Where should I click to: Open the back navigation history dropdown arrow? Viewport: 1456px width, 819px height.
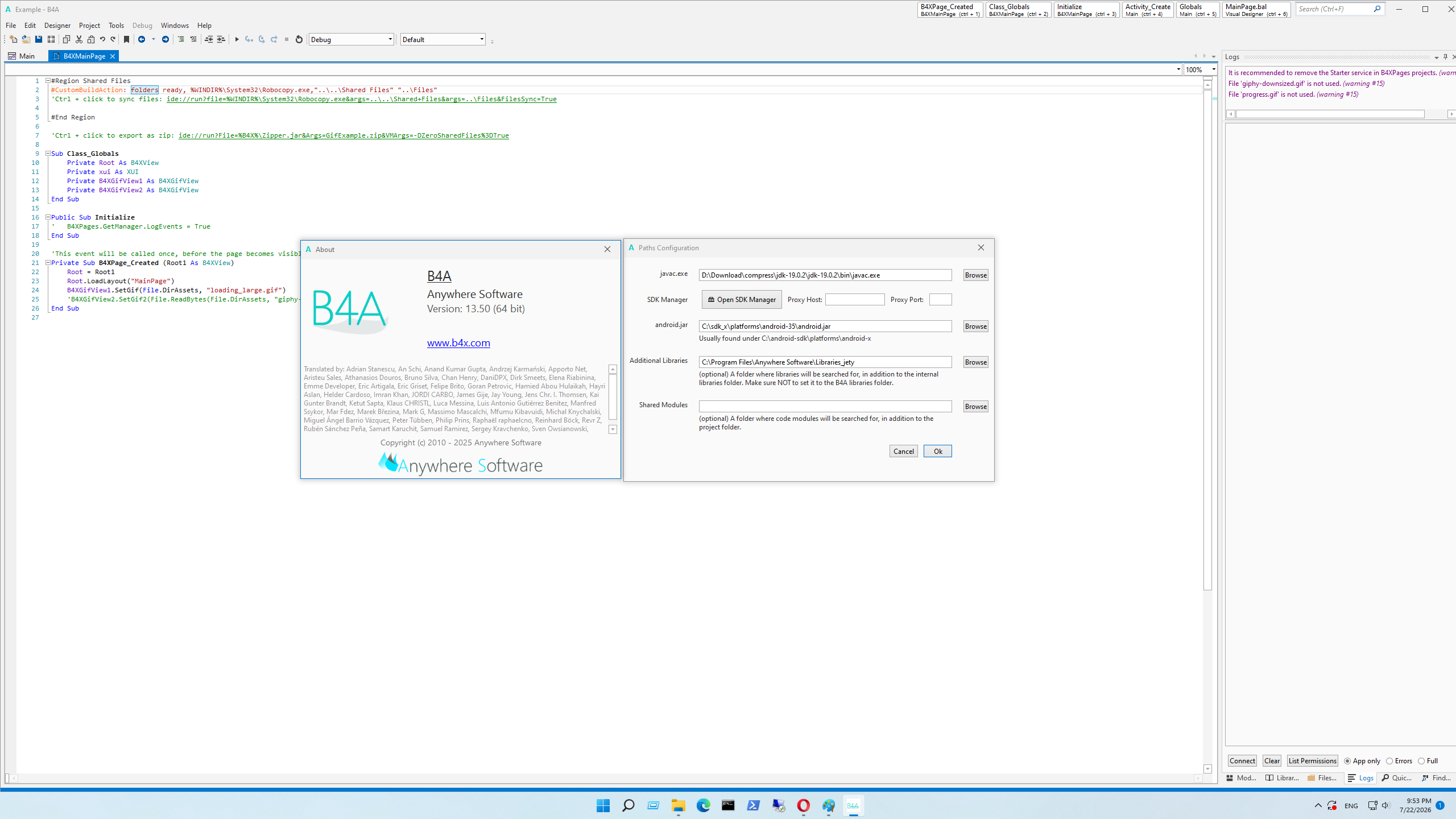click(x=153, y=39)
